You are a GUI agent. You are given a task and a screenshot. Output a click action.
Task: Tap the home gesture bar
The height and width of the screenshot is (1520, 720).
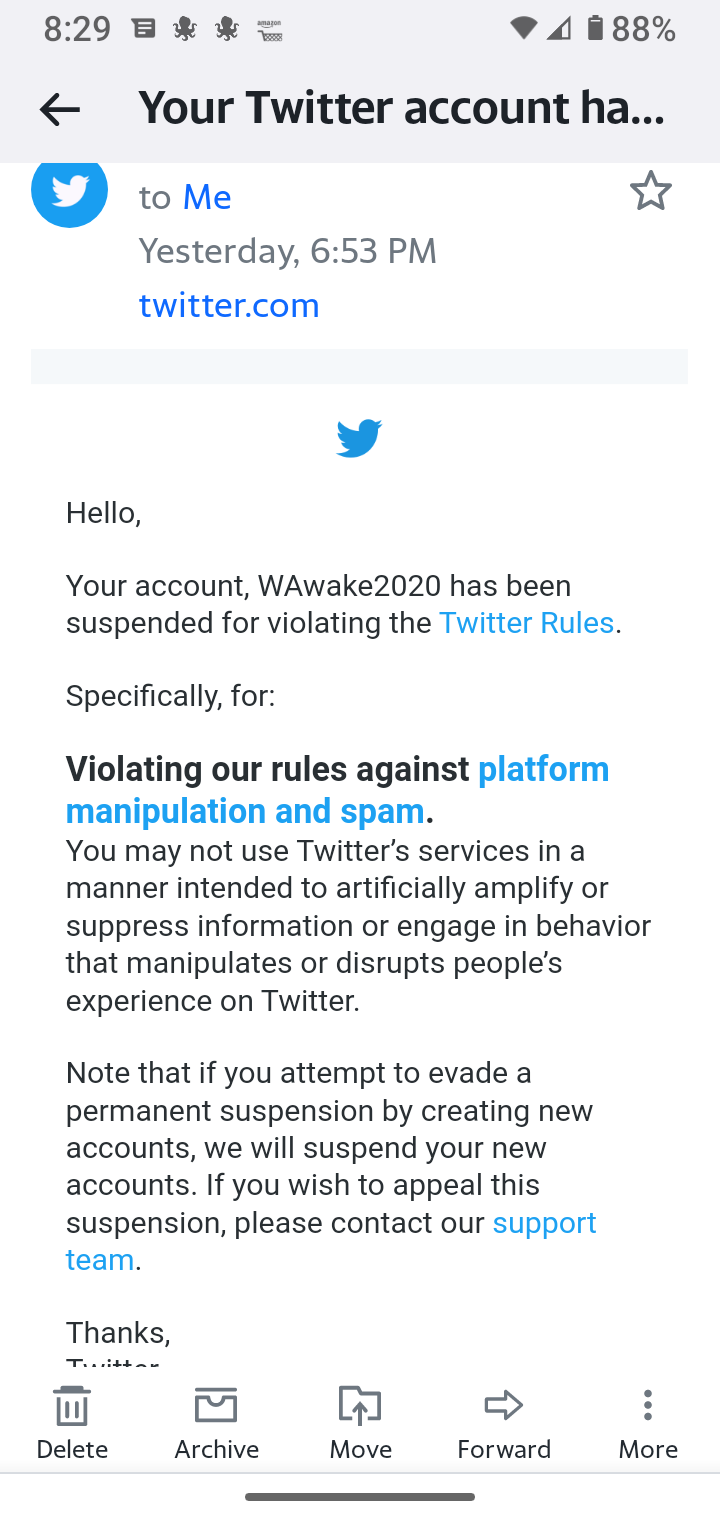(360, 1497)
